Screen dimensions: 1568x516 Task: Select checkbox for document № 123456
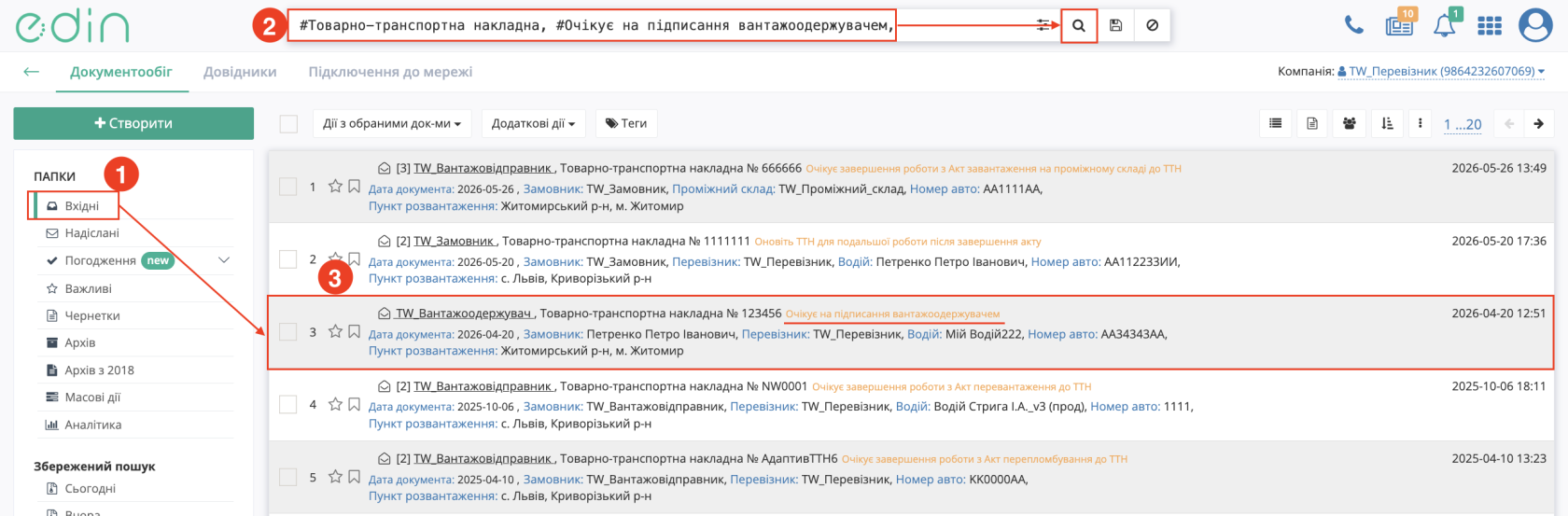point(288,331)
